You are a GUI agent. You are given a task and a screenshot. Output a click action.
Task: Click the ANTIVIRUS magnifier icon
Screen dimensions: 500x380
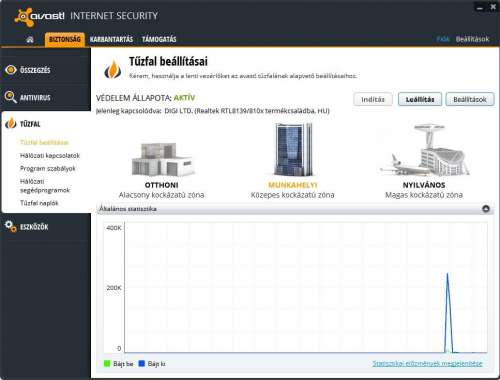coord(11,97)
